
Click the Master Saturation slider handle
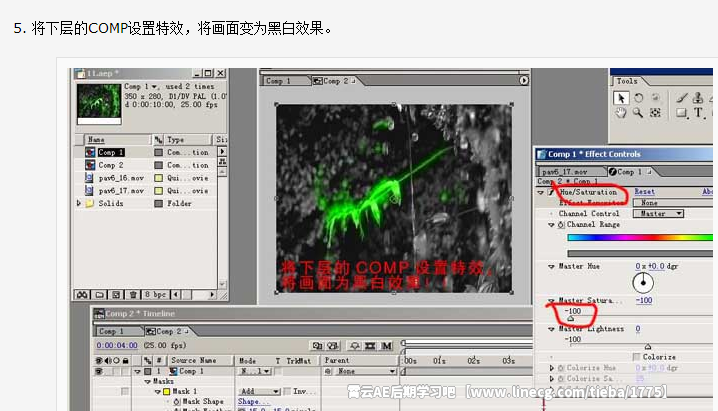pos(571,318)
